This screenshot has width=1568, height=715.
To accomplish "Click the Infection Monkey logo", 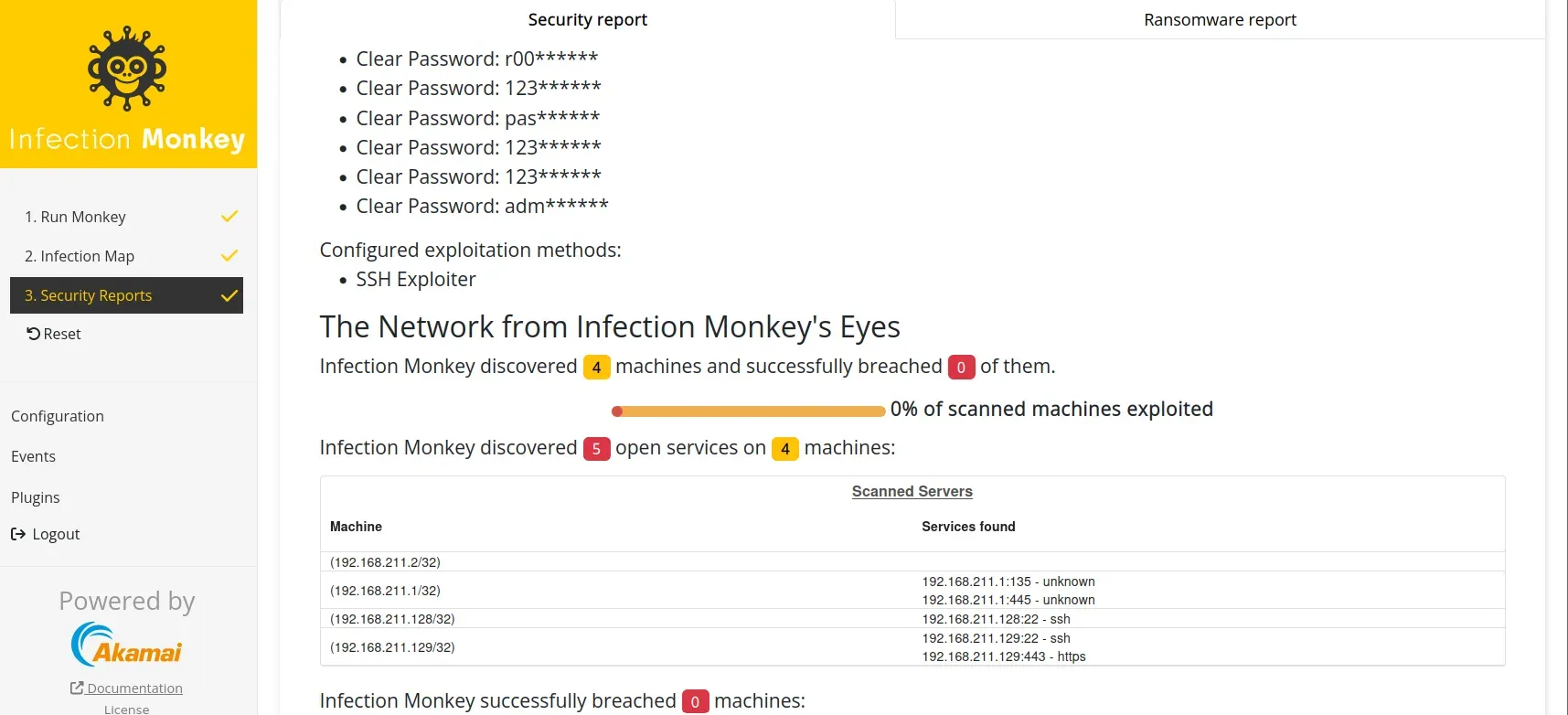I will (x=126, y=69).
